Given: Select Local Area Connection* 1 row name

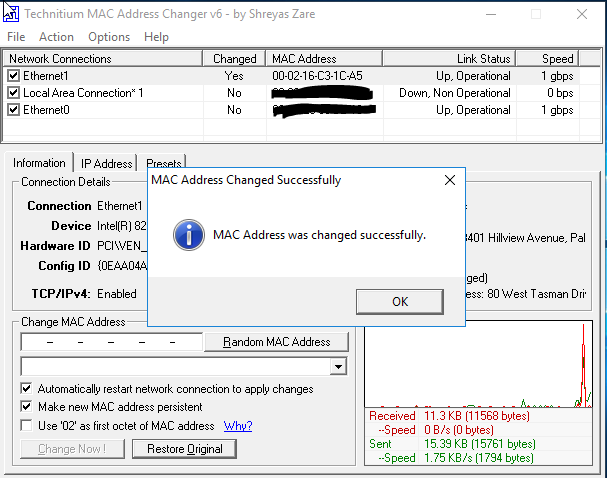Looking at the screenshot, I should tap(83, 93).
